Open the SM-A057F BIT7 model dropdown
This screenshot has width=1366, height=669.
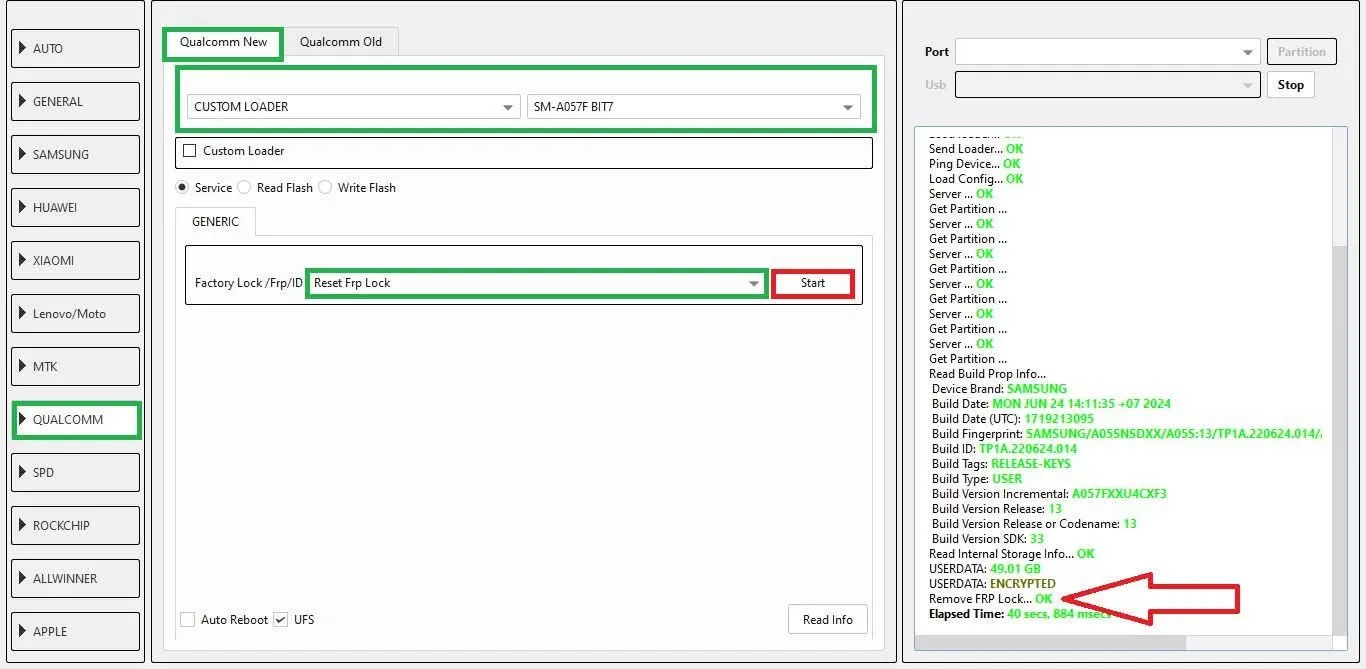point(693,107)
